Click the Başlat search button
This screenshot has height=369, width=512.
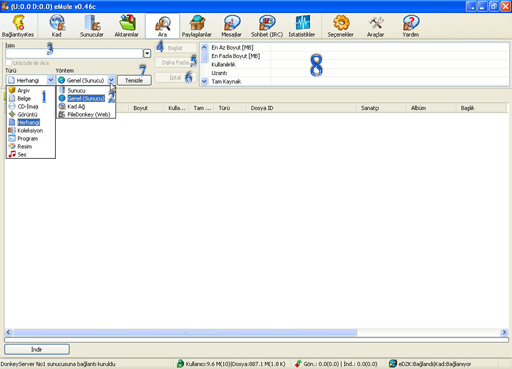tap(175, 48)
